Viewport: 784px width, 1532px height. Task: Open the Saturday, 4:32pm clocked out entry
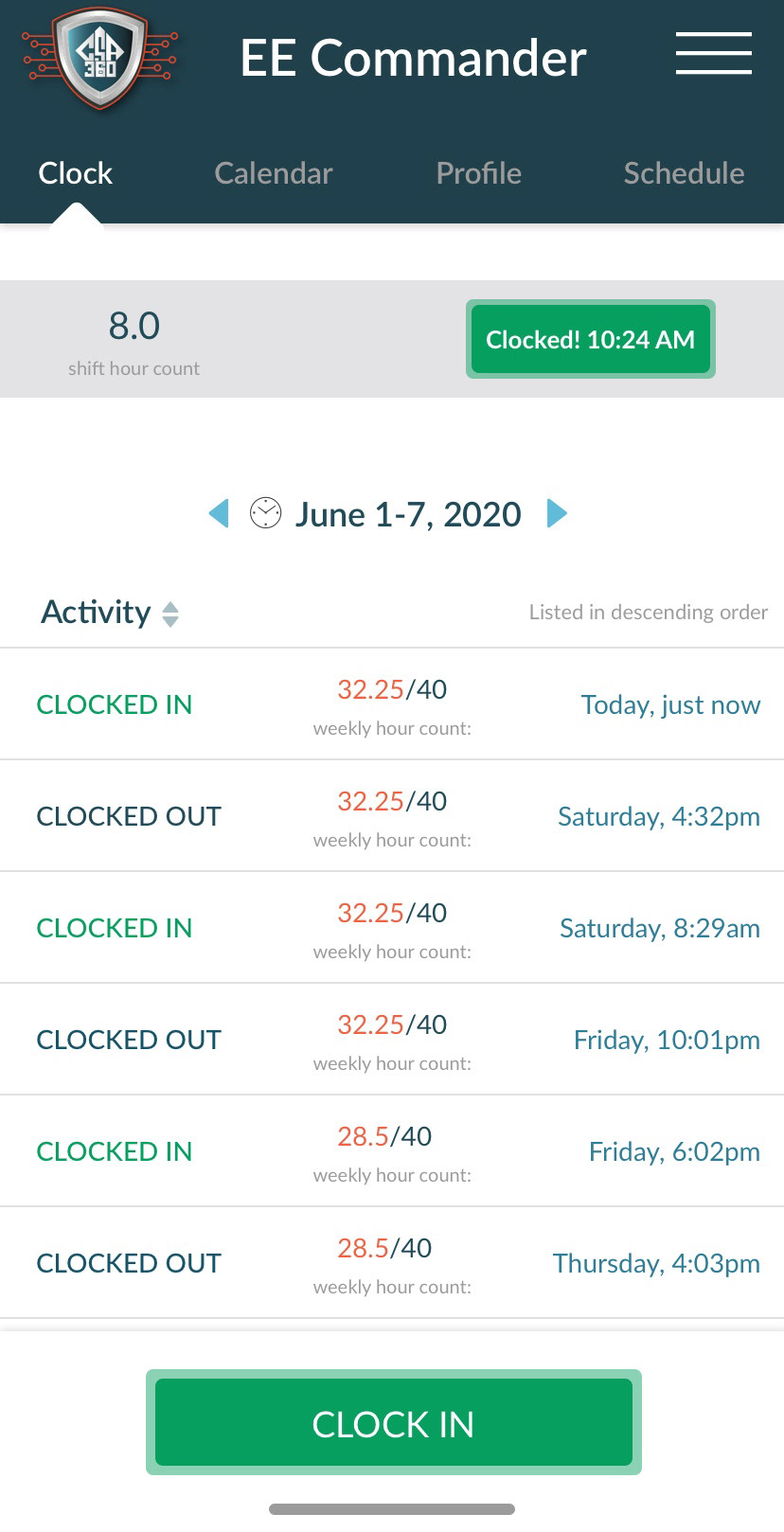tap(392, 816)
